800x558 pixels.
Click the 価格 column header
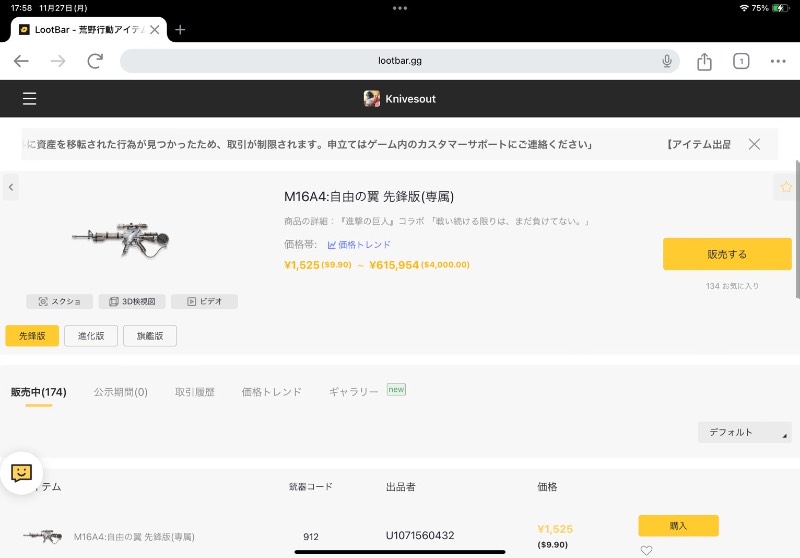pyautogui.click(x=547, y=487)
